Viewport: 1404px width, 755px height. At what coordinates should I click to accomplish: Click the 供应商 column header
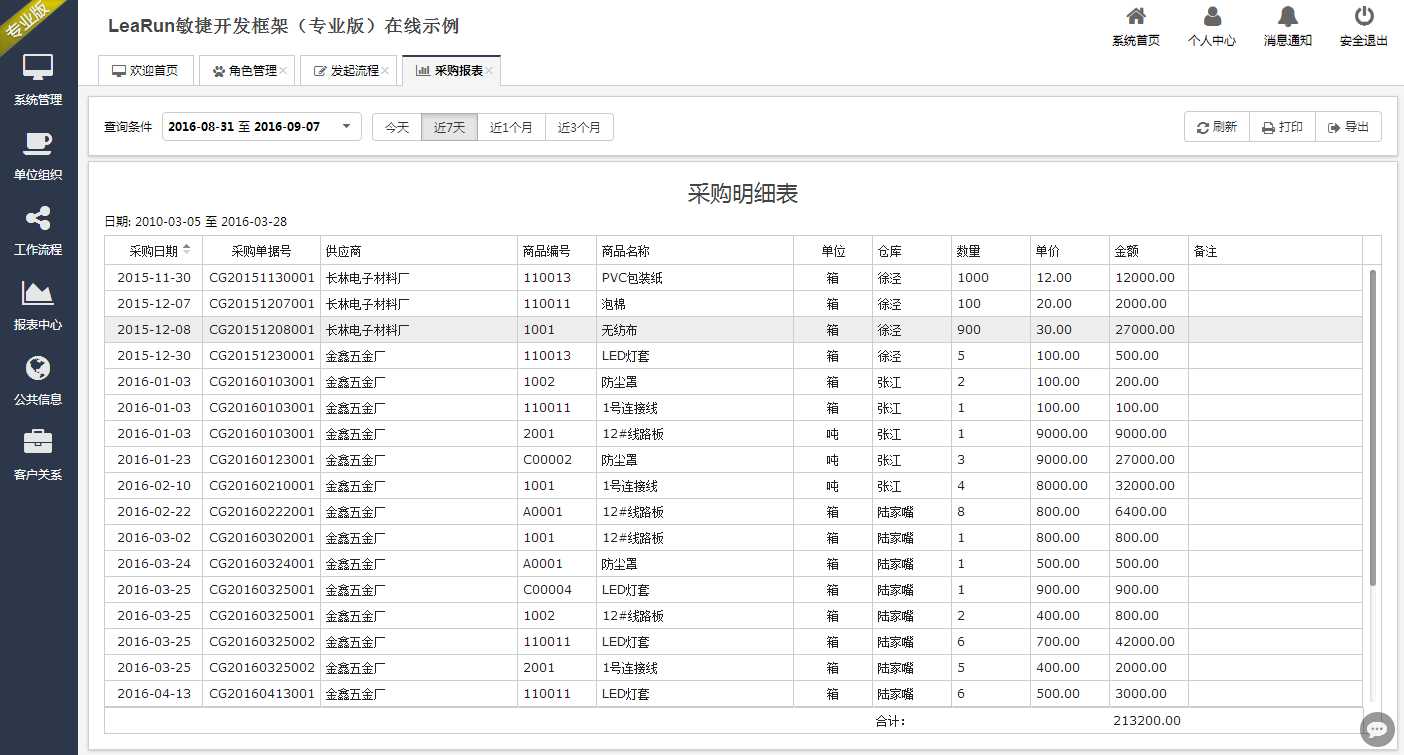click(419, 251)
